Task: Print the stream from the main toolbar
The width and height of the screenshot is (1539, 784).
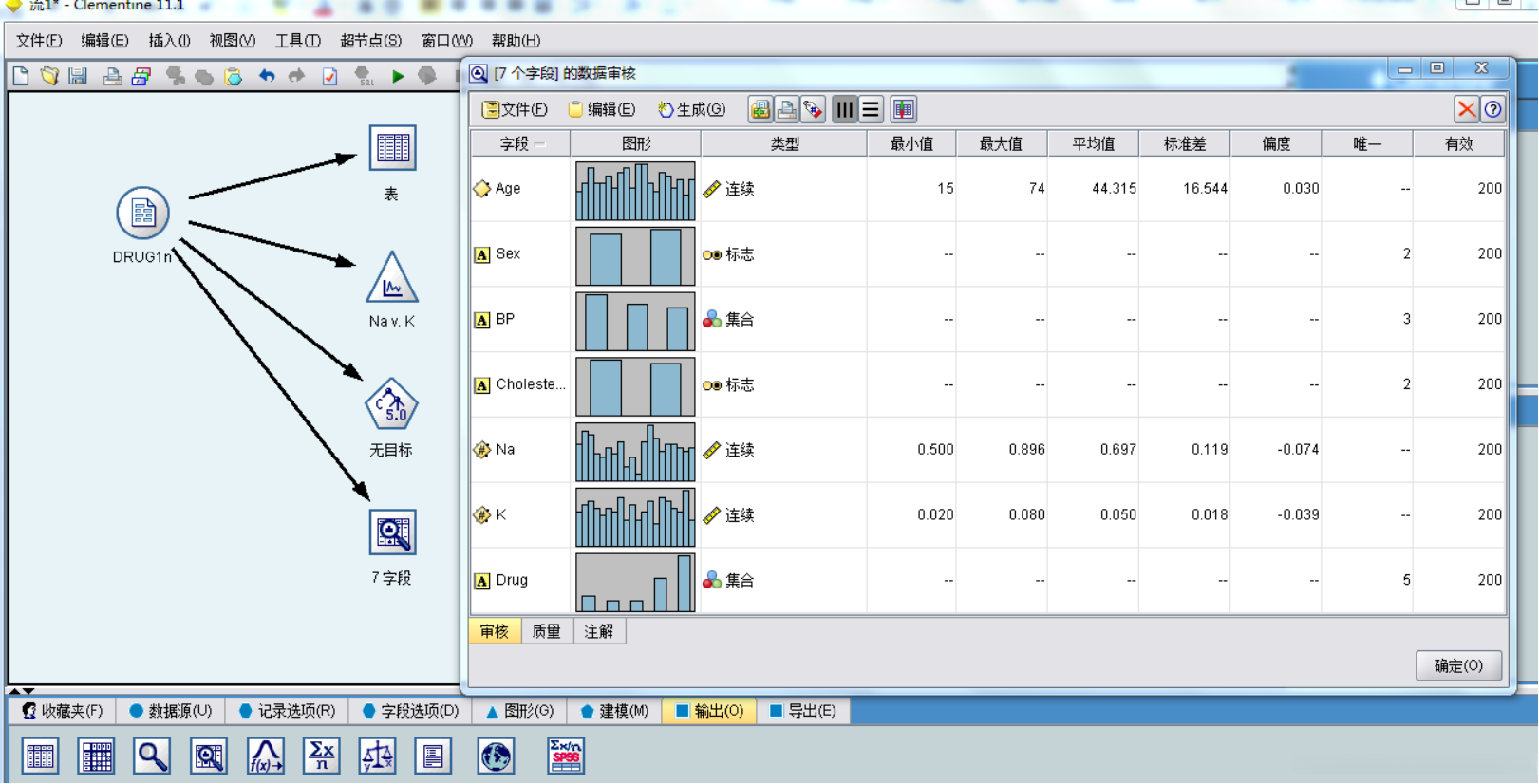Action: tap(112, 76)
